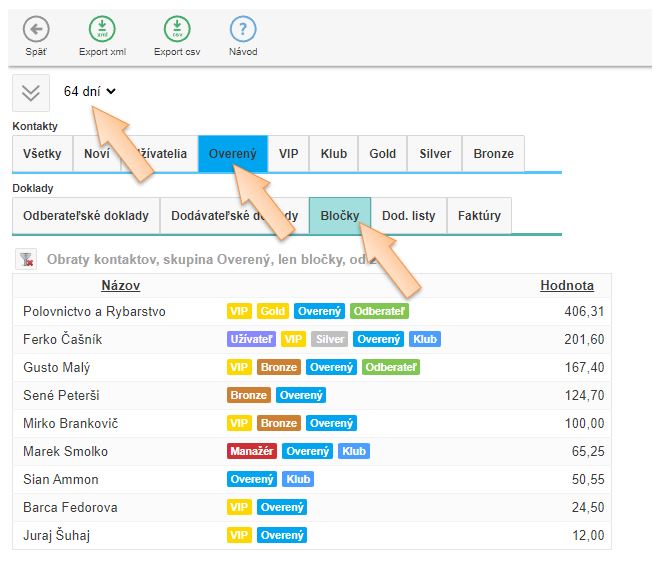Switch to the Gold contacts tab

click(x=383, y=154)
